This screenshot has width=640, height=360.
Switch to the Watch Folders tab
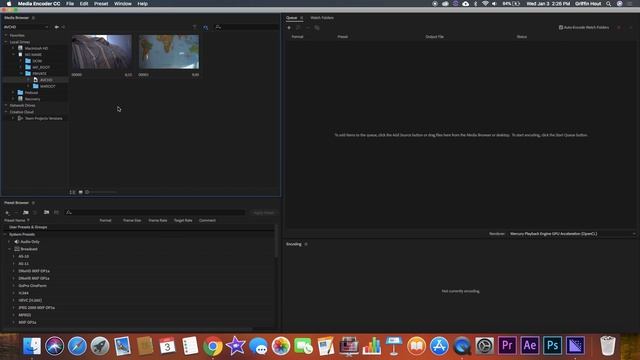[x=322, y=18]
